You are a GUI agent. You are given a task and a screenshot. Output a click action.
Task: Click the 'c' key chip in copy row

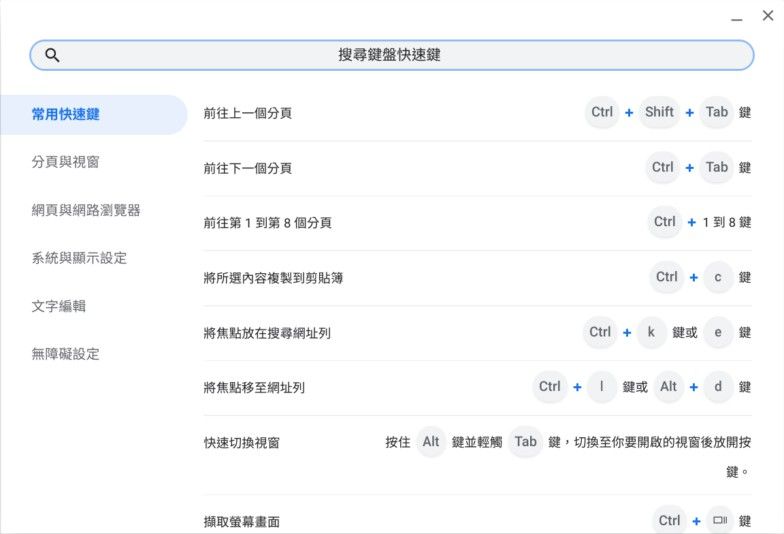(718, 277)
